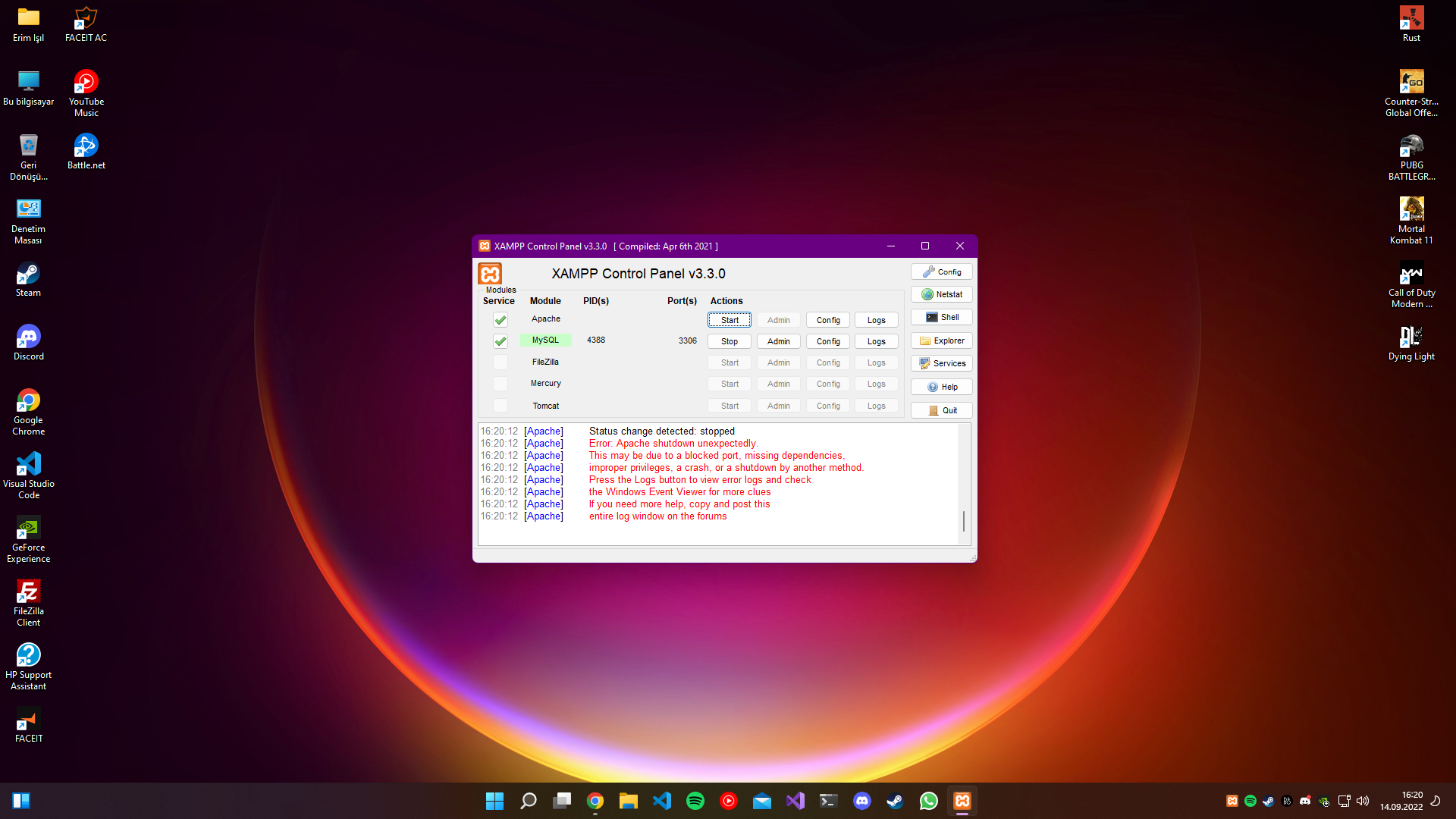Toggle the MySQL service checkbox
1456x819 pixels.
click(500, 340)
